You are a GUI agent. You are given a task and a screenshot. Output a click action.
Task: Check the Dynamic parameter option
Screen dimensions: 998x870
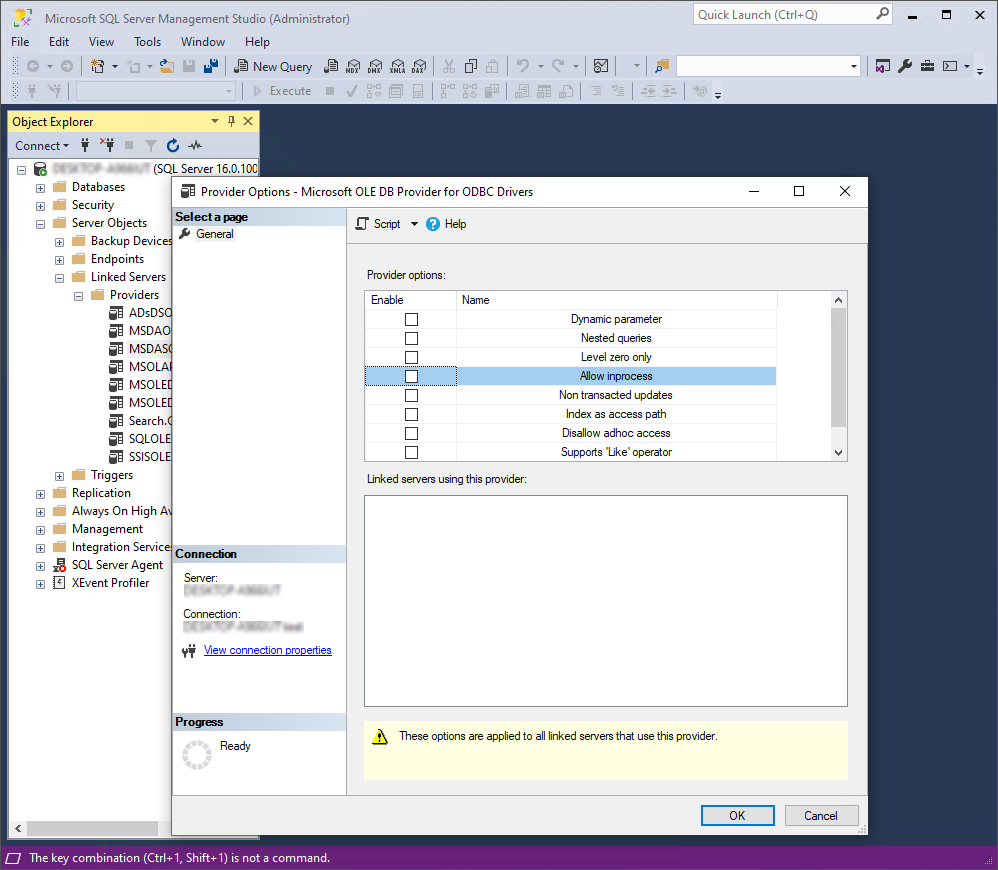point(411,318)
